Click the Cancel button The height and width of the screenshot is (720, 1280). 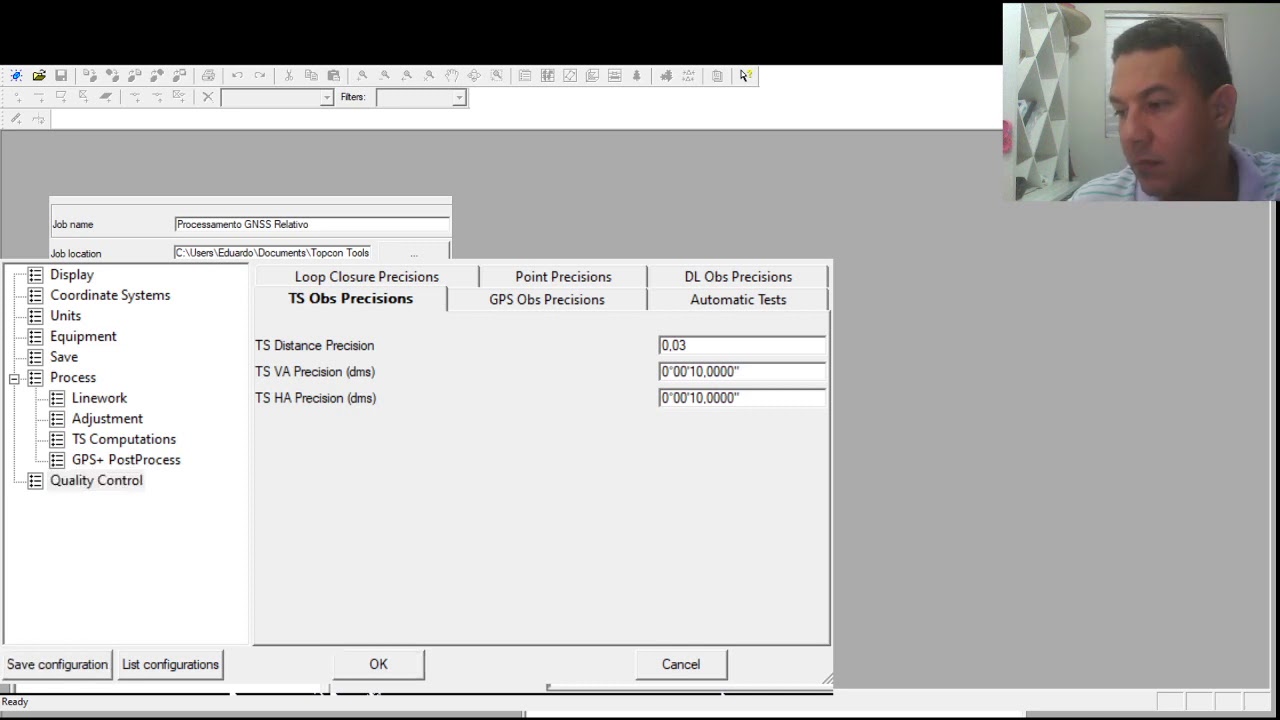coord(681,664)
